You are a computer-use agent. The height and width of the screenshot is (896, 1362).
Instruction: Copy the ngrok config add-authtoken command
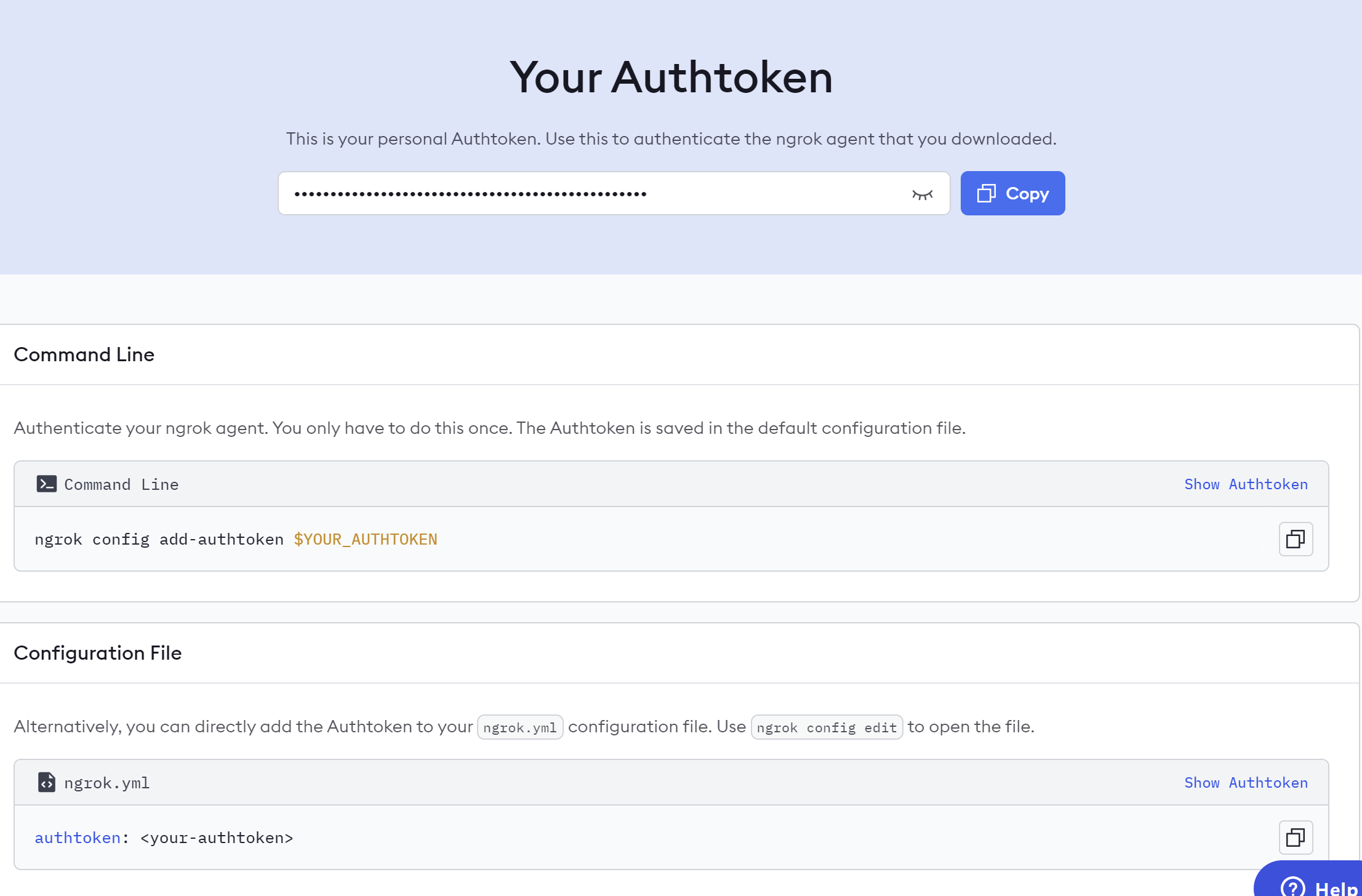click(x=1296, y=539)
